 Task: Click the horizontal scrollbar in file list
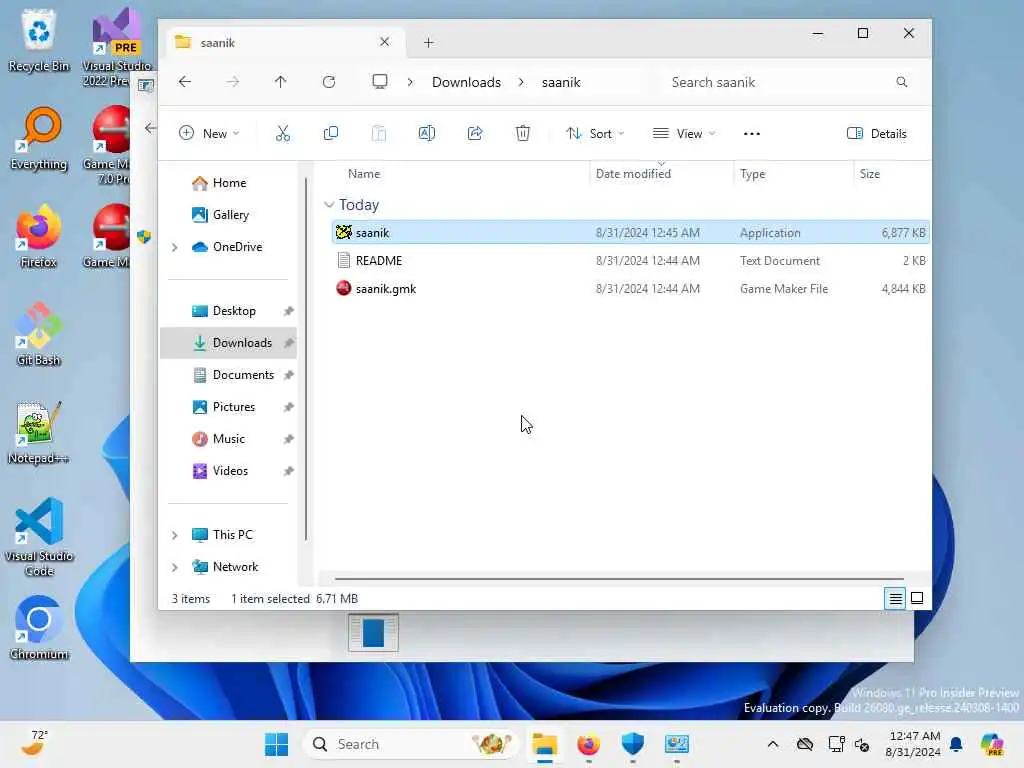(619, 579)
